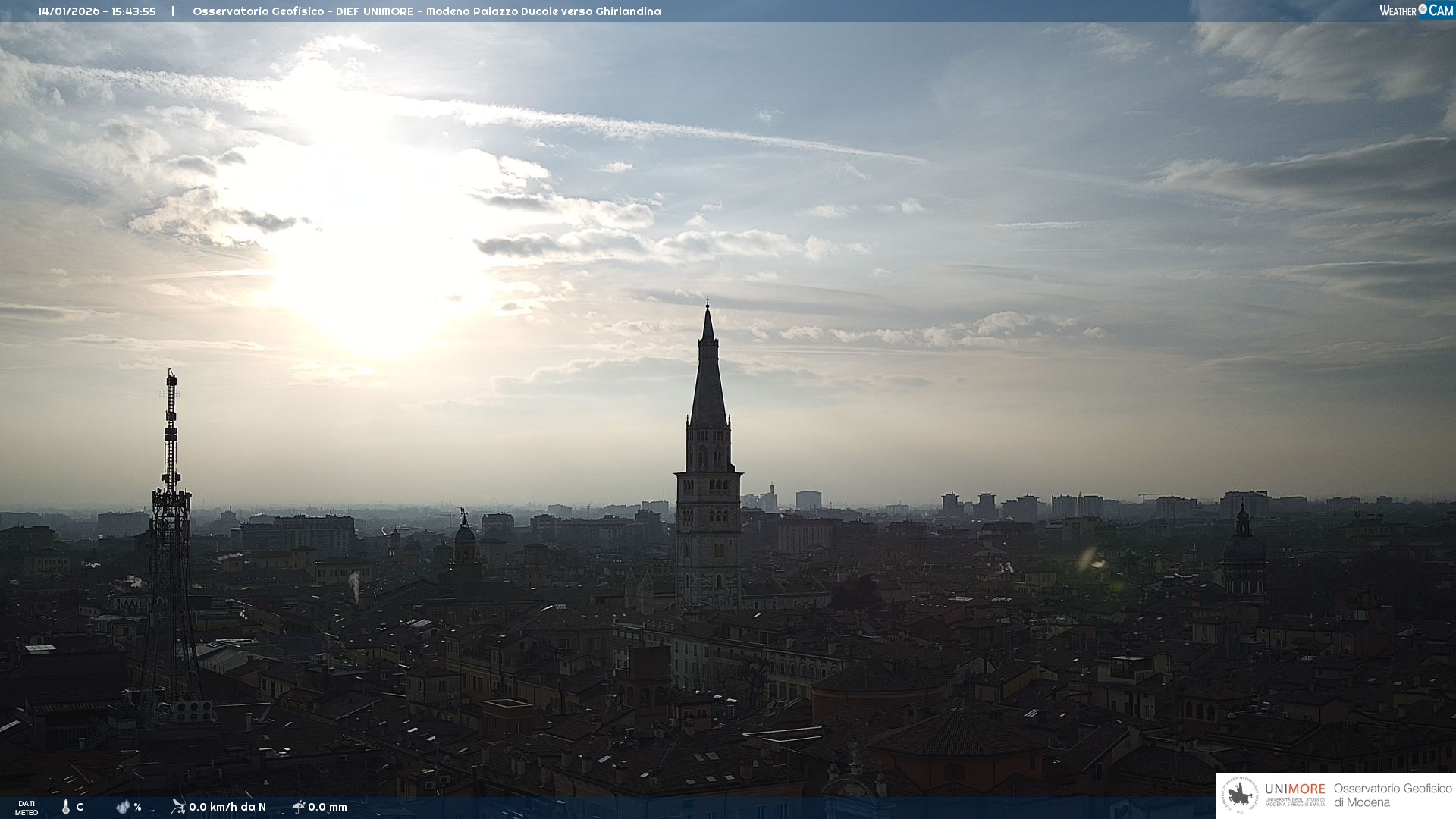Click the UNIMORE text in bottom logo
Viewport: 1456px width, 819px height.
pyautogui.click(x=1294, y=789)
